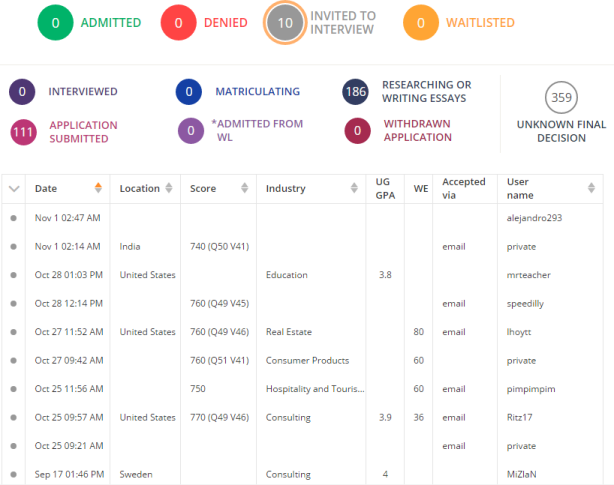Click the Application Submitted 111 circle
Viewport: 614px width, 485px height.
click(x=25, y=132)
